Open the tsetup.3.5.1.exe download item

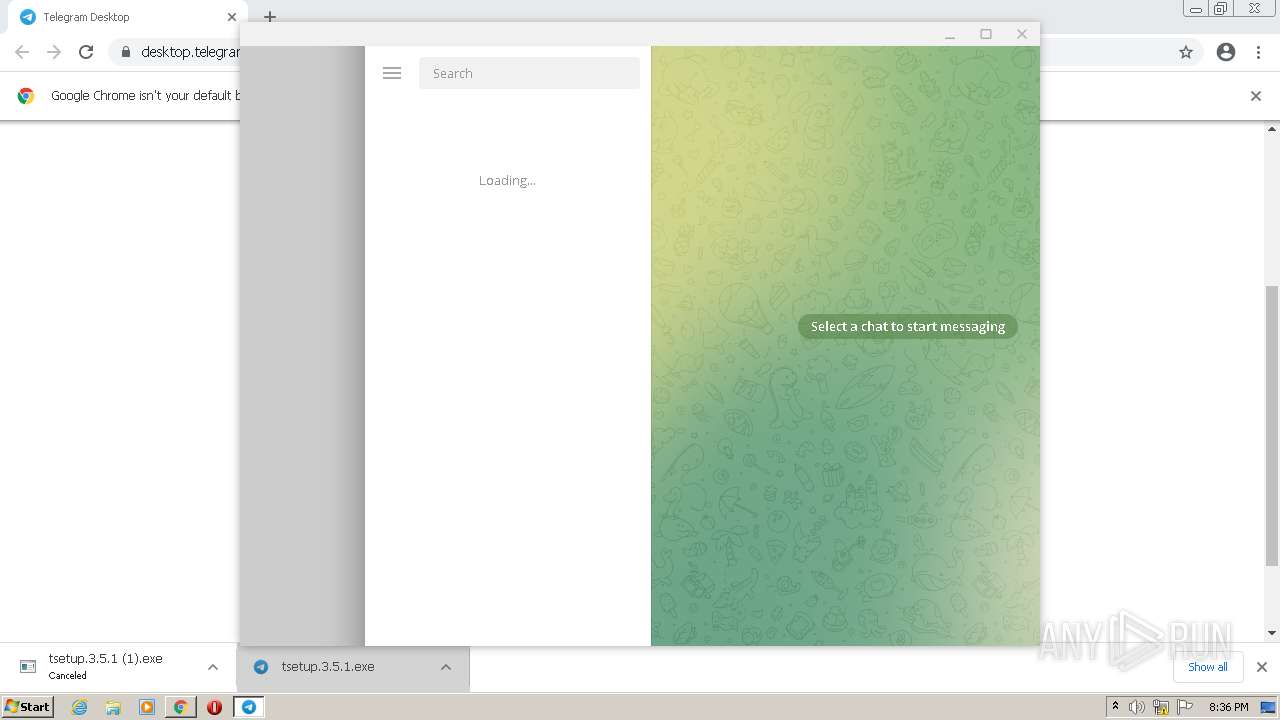click(x=328, y=667)
